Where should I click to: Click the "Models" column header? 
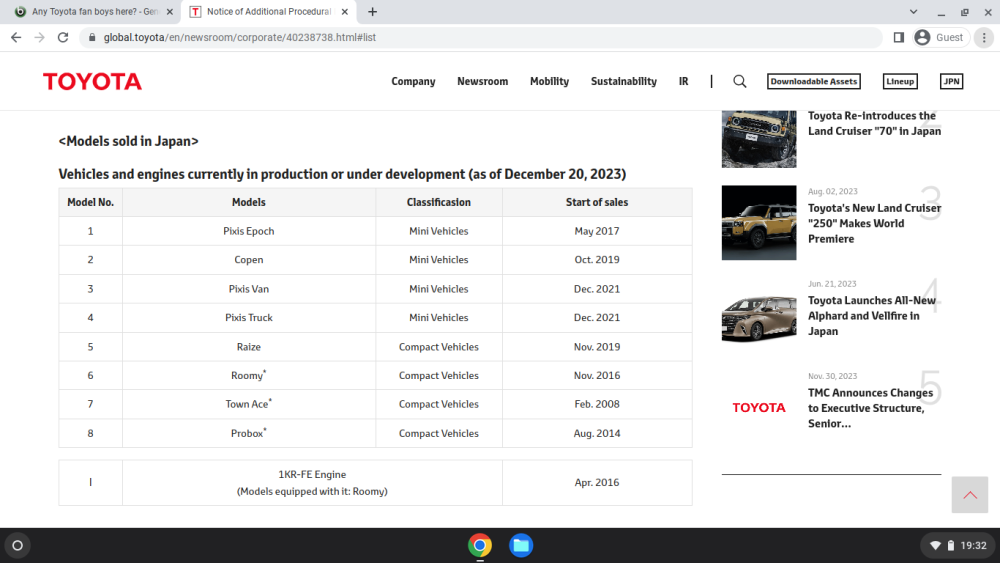[x=249, y=202]
